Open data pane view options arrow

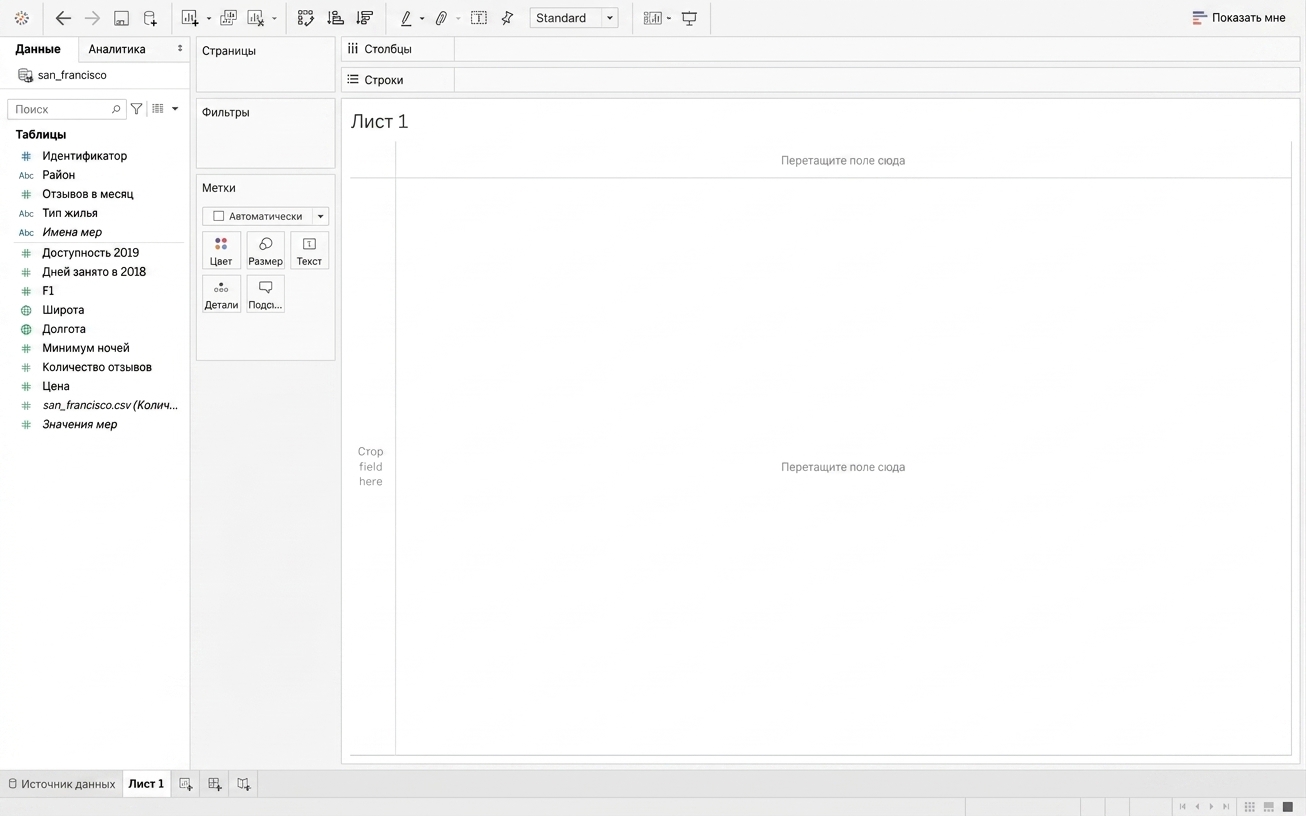point(175,109)
